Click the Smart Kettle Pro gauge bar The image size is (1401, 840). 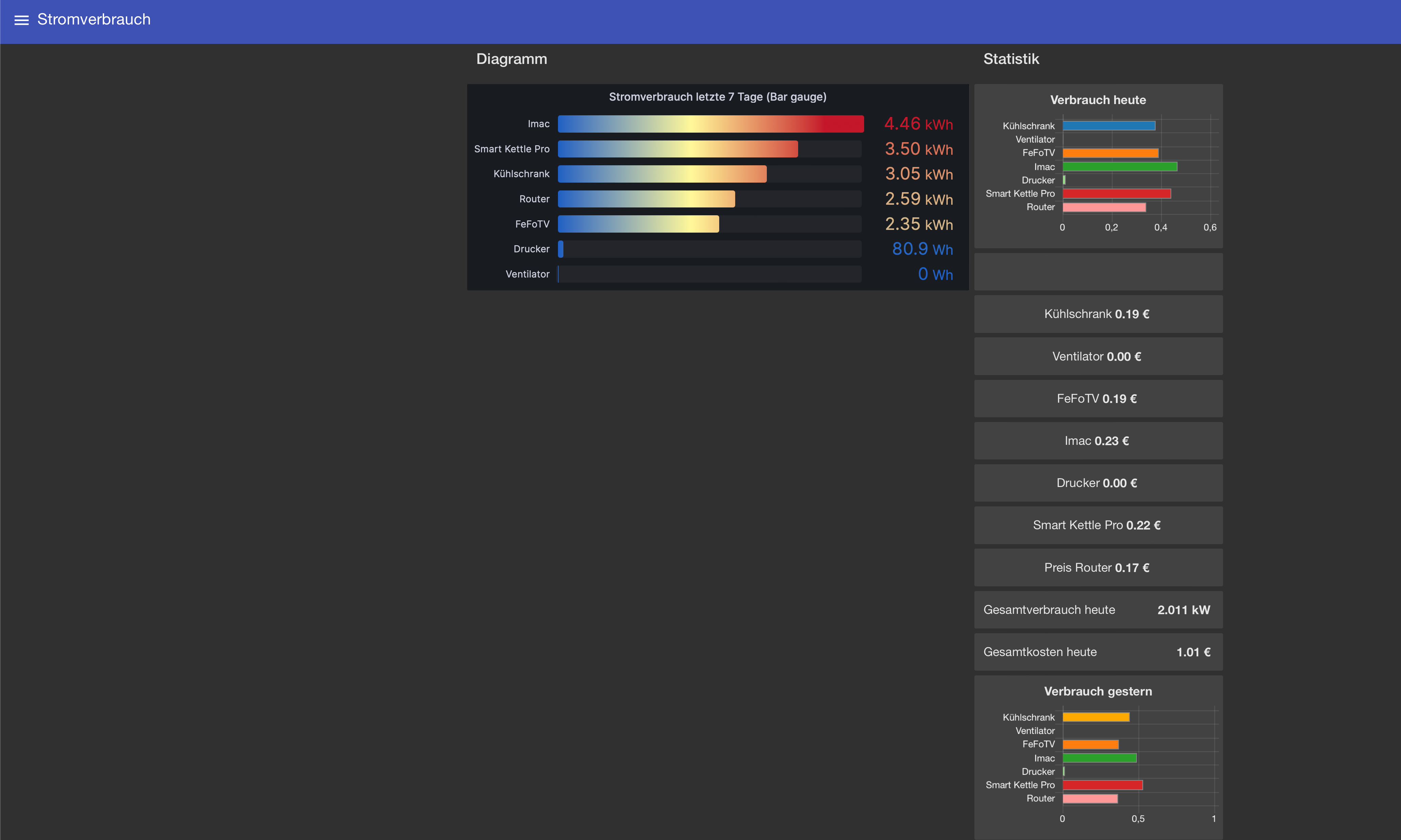point(677,149)
